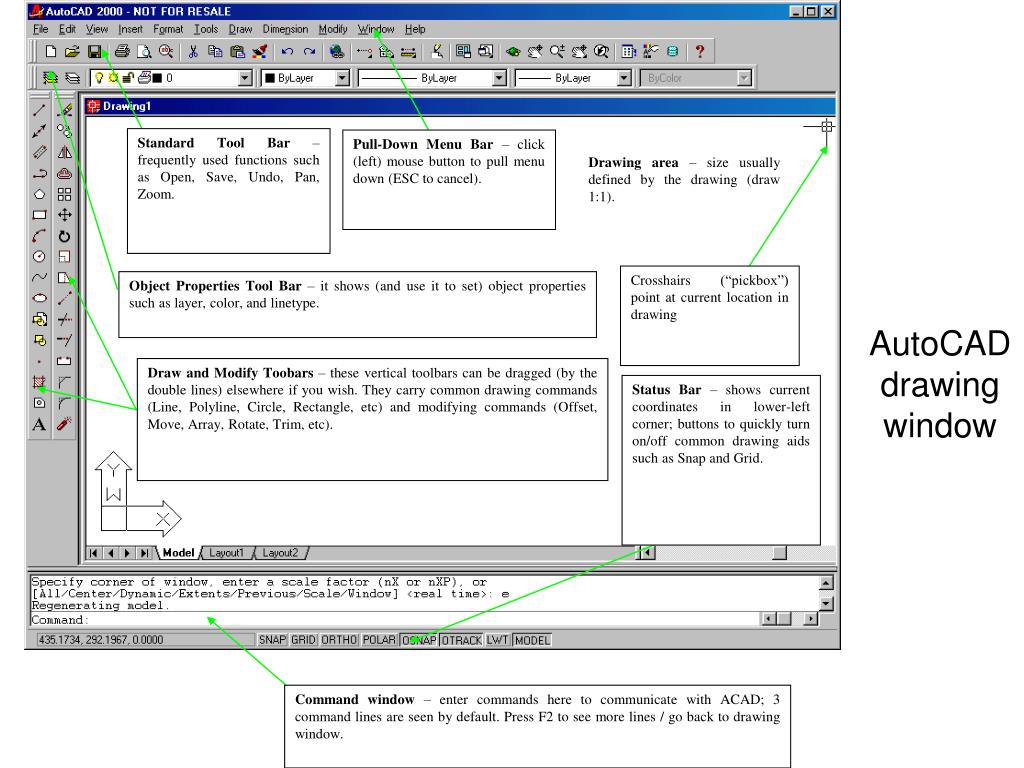Toggle POLAR tracking in status bar

click(379, 640)
